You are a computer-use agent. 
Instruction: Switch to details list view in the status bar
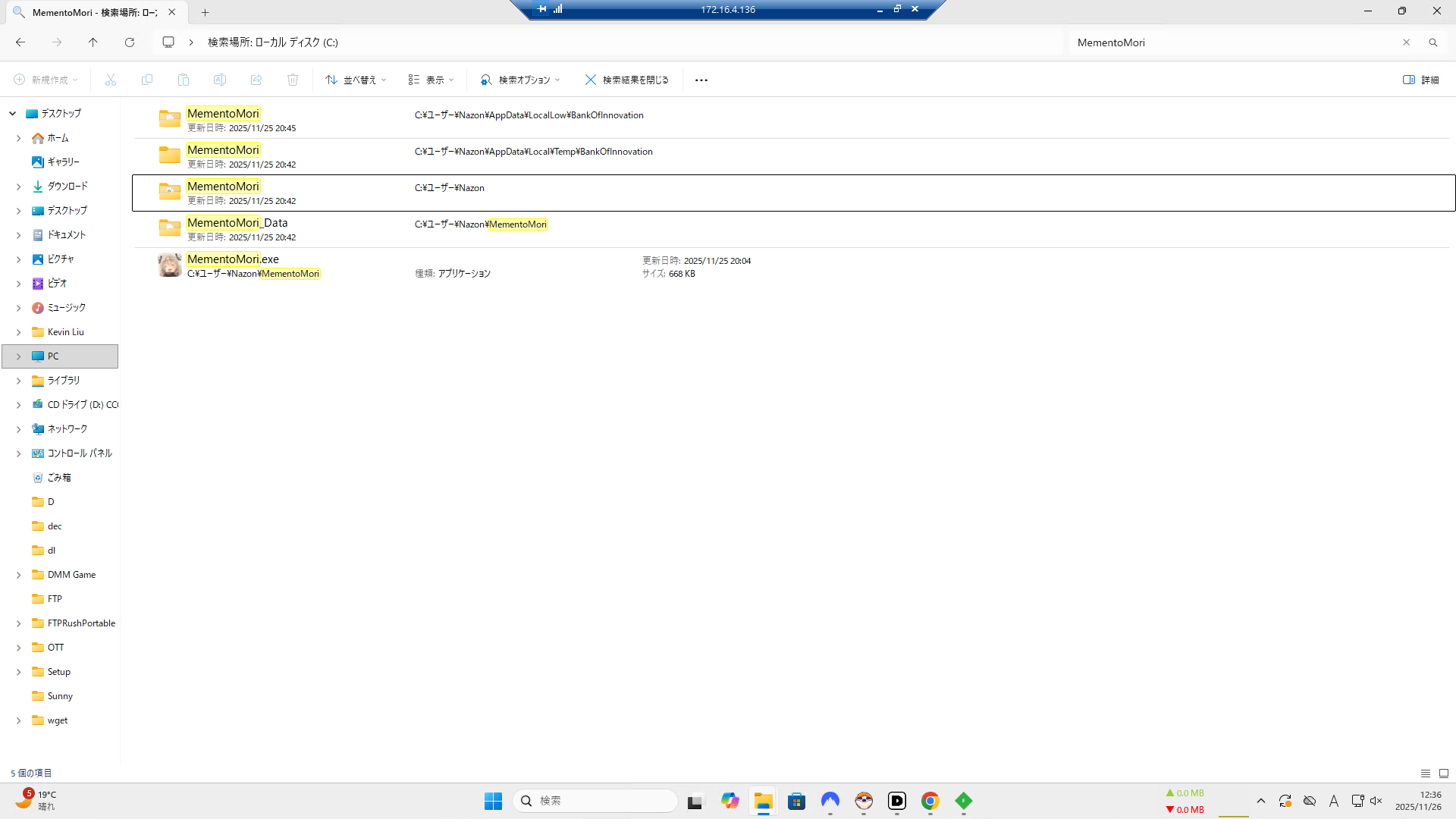1425,773
